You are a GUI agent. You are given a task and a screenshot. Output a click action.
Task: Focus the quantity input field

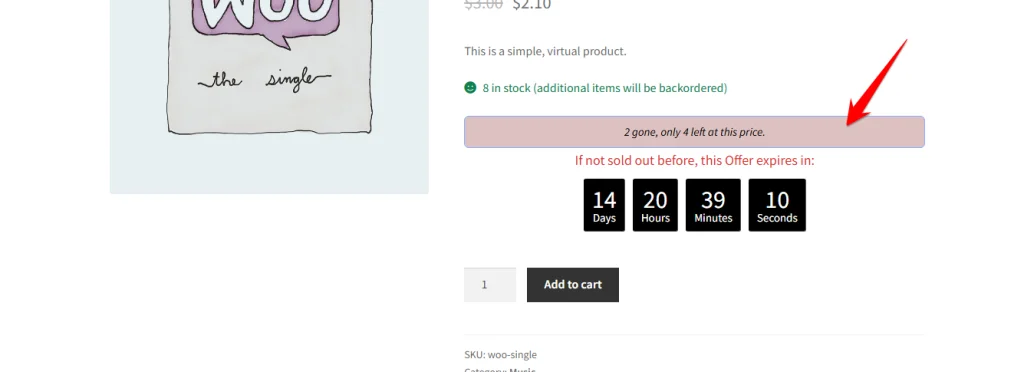(490, 285)
